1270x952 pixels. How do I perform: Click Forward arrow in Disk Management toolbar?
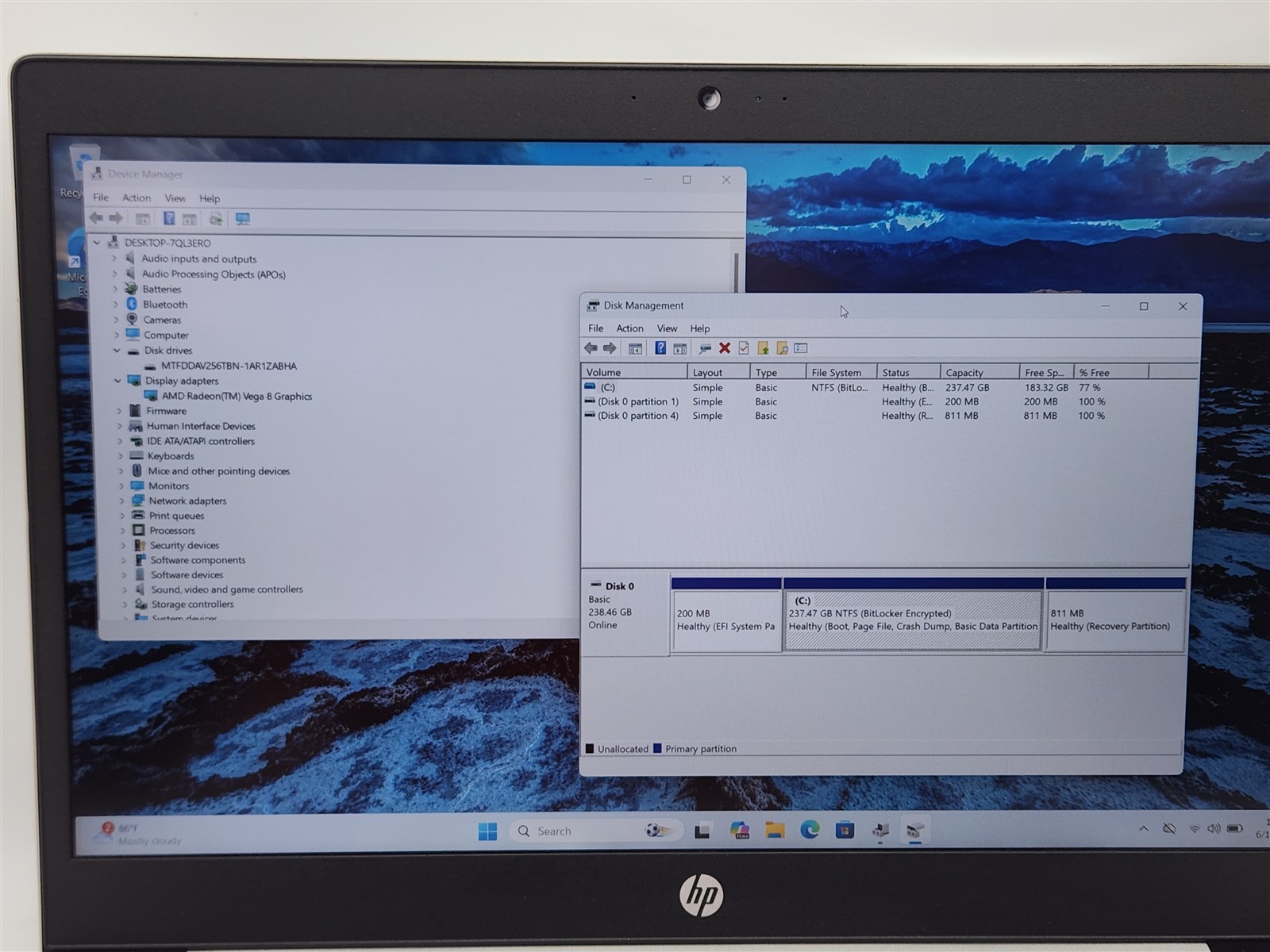610,348
